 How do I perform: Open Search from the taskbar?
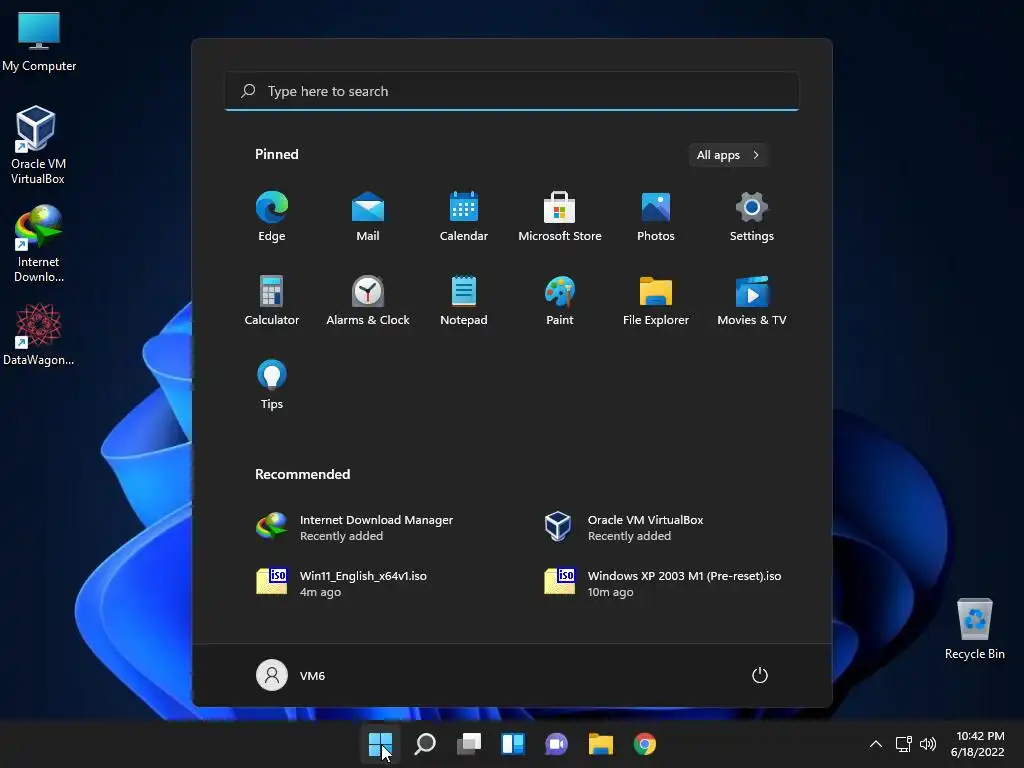[x=425, y=744]
